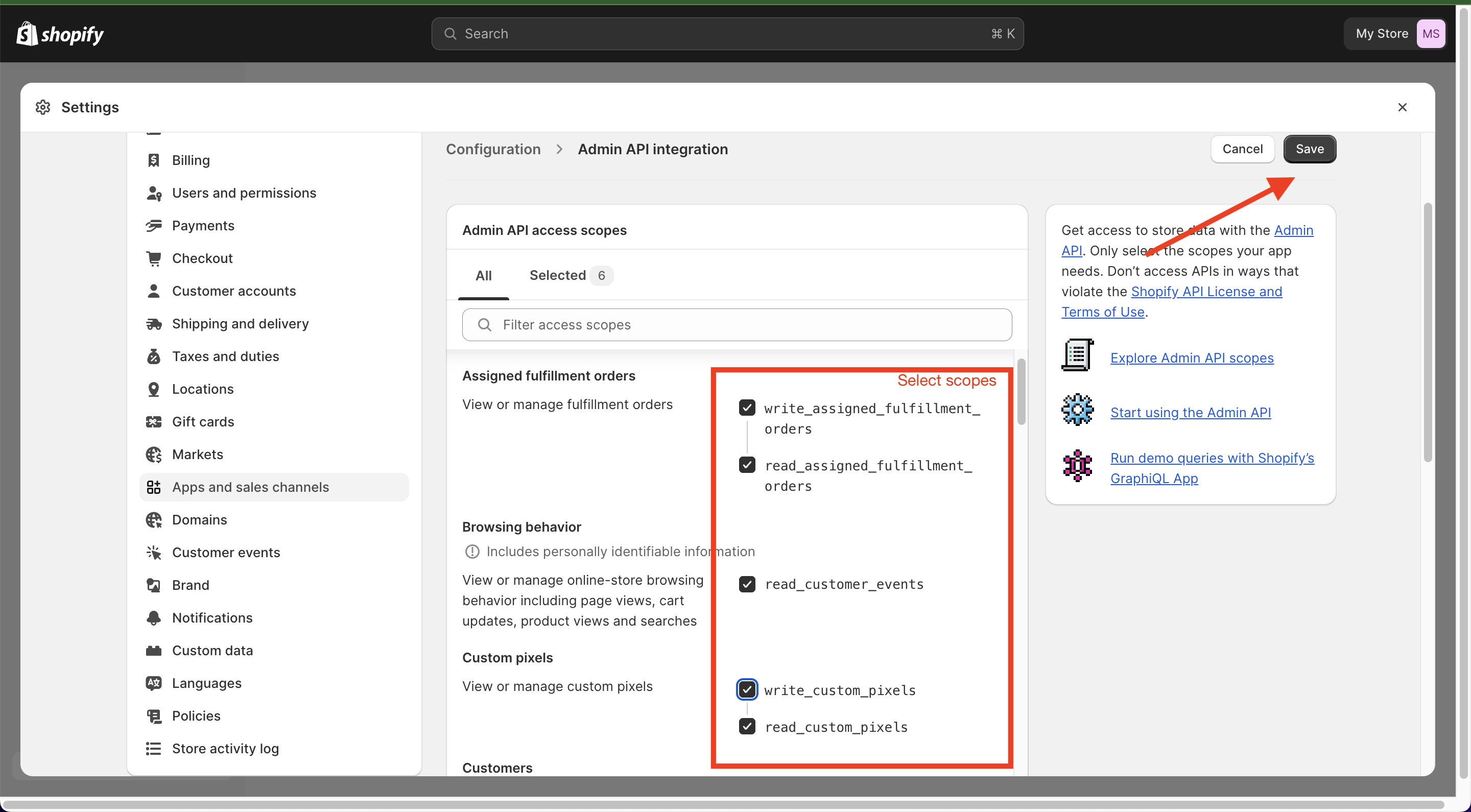Click the My Store account button

[x=1395, y=34]
